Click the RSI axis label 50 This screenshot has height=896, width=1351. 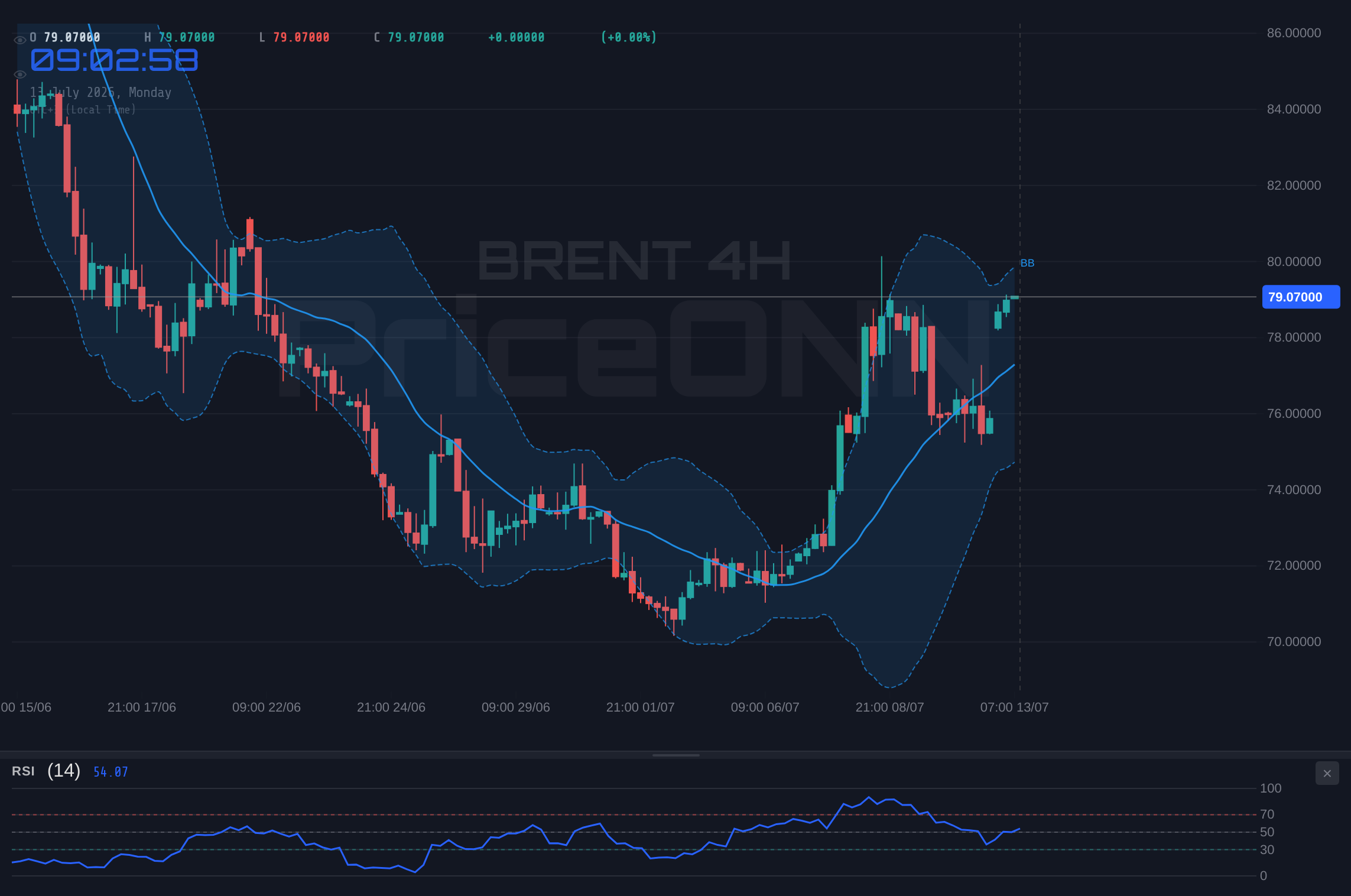[x=1267, y=832]
